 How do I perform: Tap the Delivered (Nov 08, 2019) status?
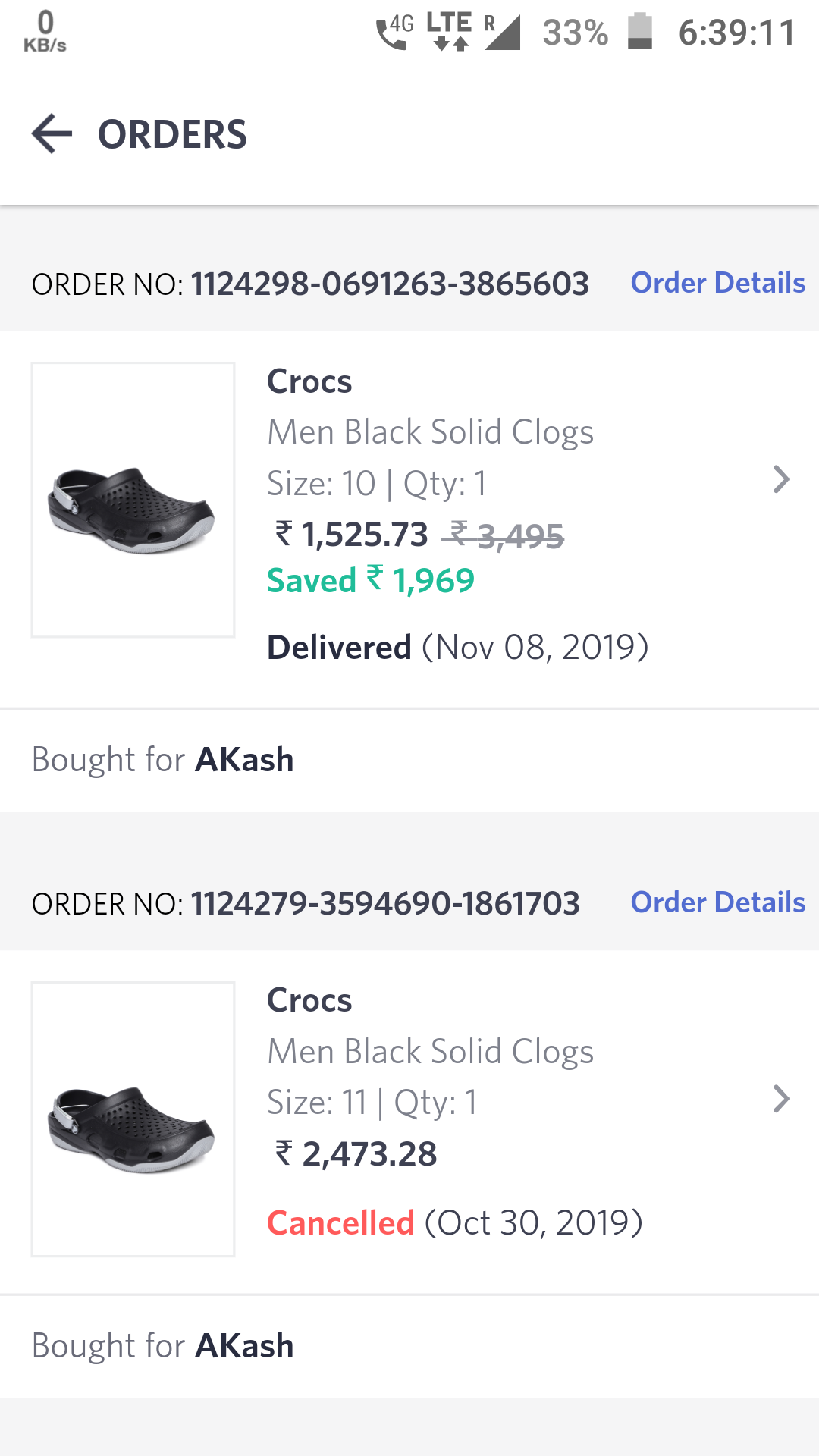coord(457,648)
